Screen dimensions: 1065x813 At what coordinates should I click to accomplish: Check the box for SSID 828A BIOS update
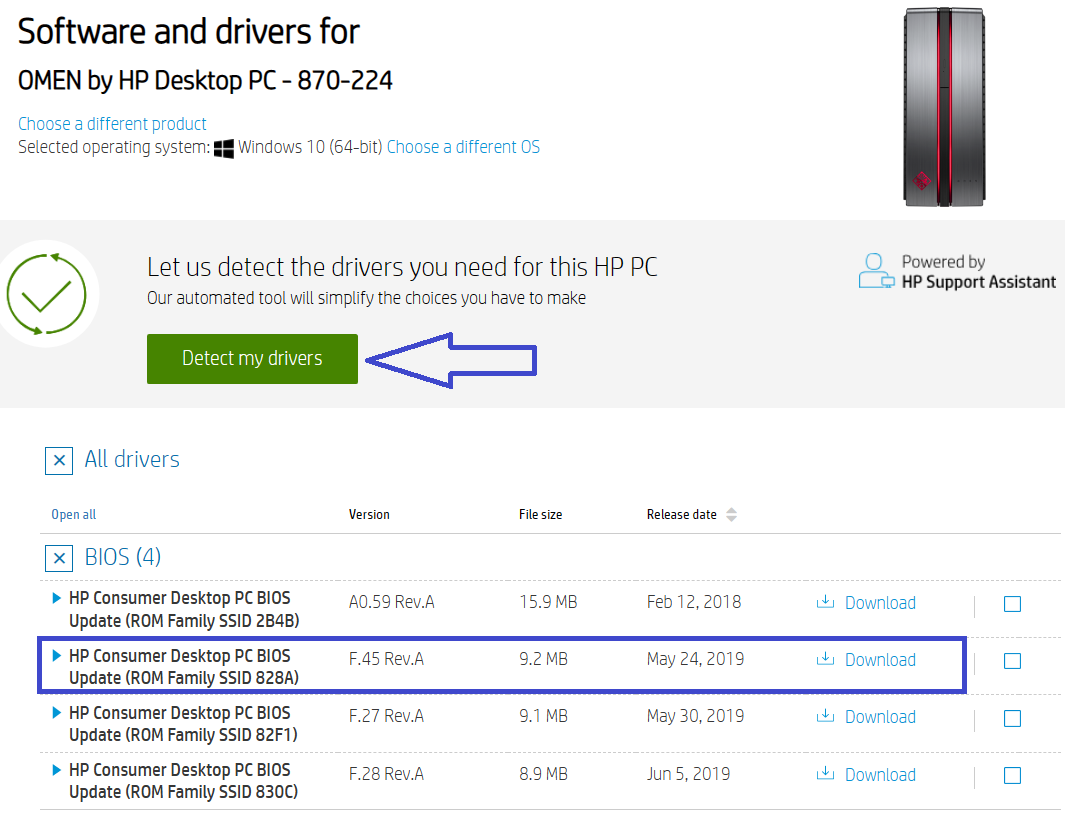tap(1011, 661)
